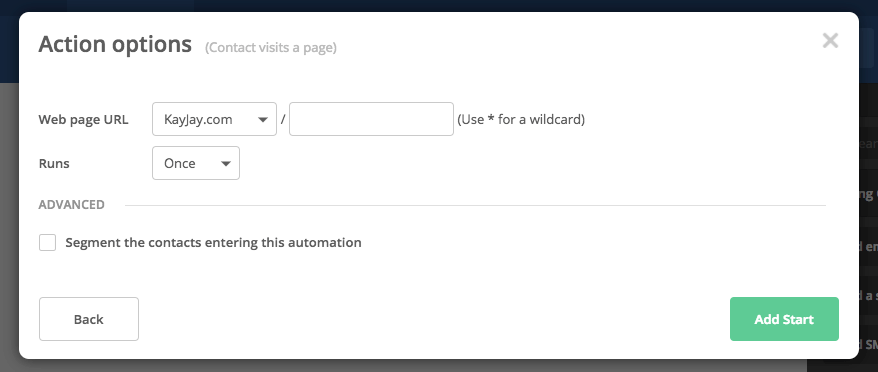The height and width of the screenshot is (372, 878).
Task: Click the slash separator between URL fields
Action: tap(283, 119)
